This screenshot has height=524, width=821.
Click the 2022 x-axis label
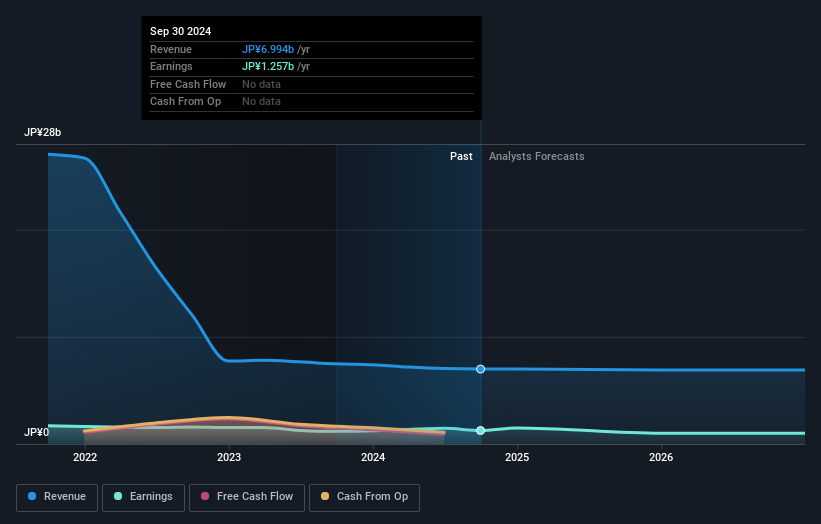click(85, 457)
